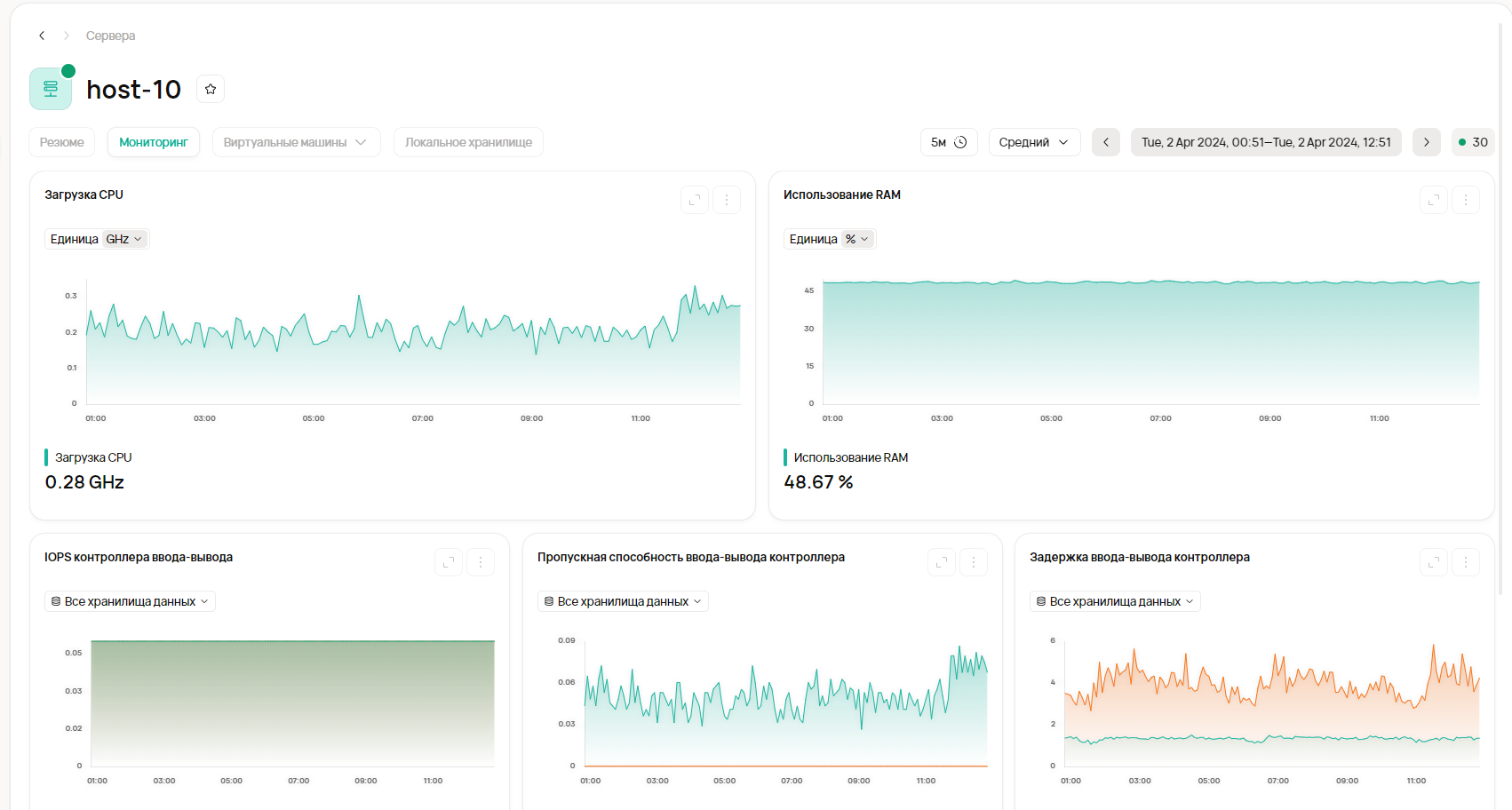Viewport: 1512px width, 810px height.
Task: Go back using the breadcrumb left arrow
Action: (x=42, y=36)
